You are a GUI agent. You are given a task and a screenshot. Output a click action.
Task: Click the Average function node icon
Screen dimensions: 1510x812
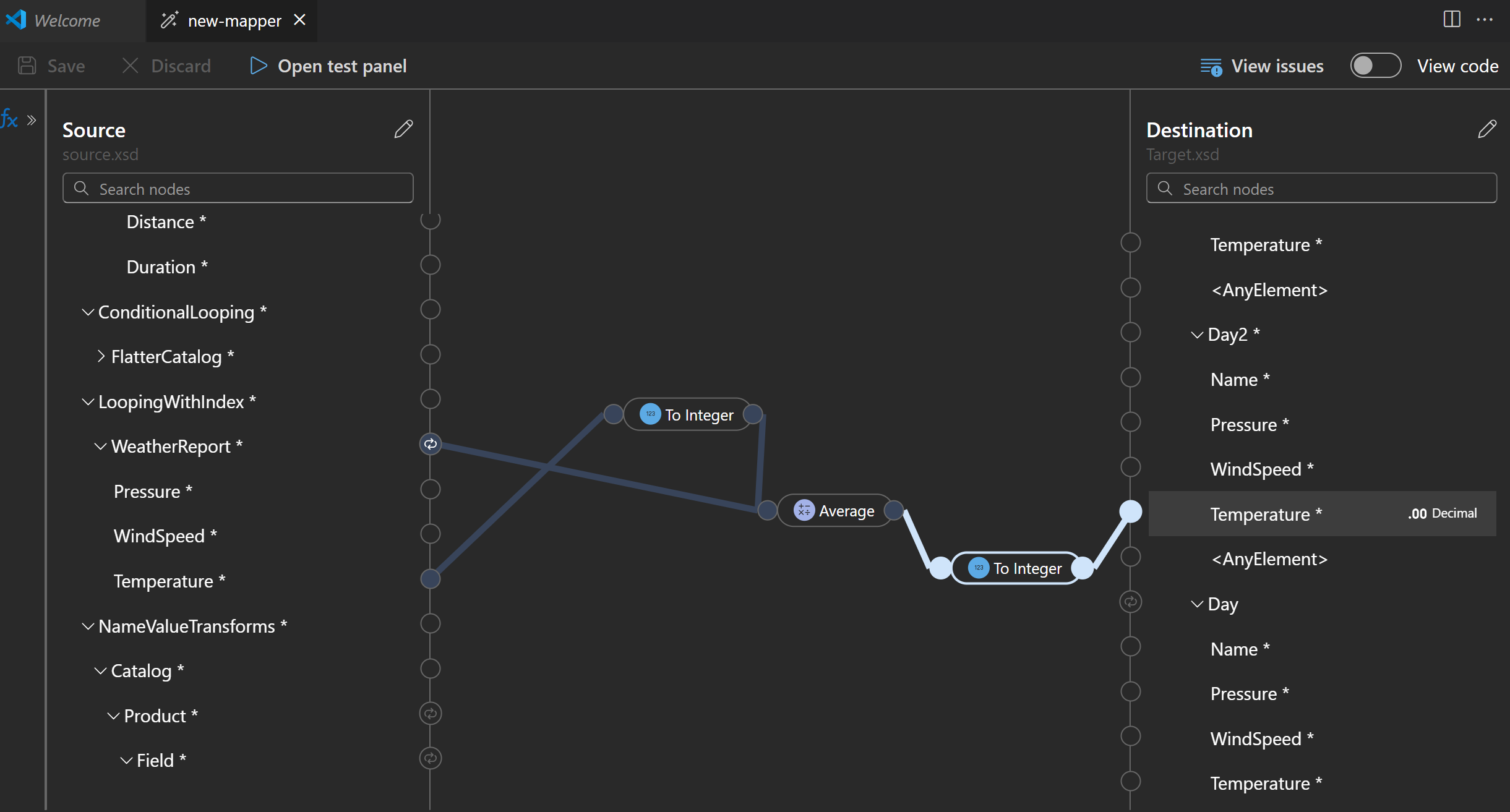pyautogui.click(x=804, y=511)
